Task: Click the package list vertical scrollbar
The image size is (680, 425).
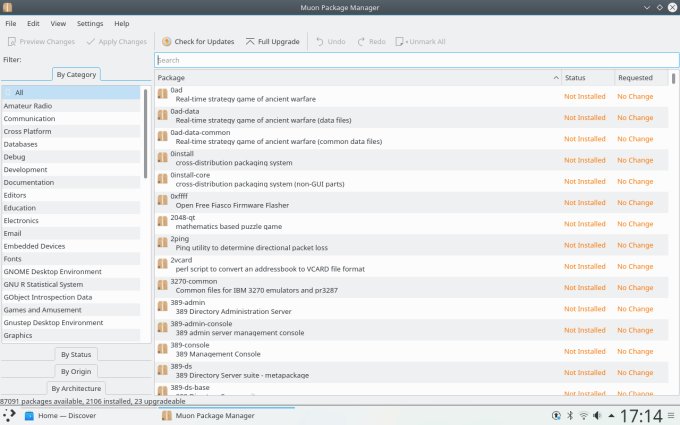Action: (x=673, y=78)
